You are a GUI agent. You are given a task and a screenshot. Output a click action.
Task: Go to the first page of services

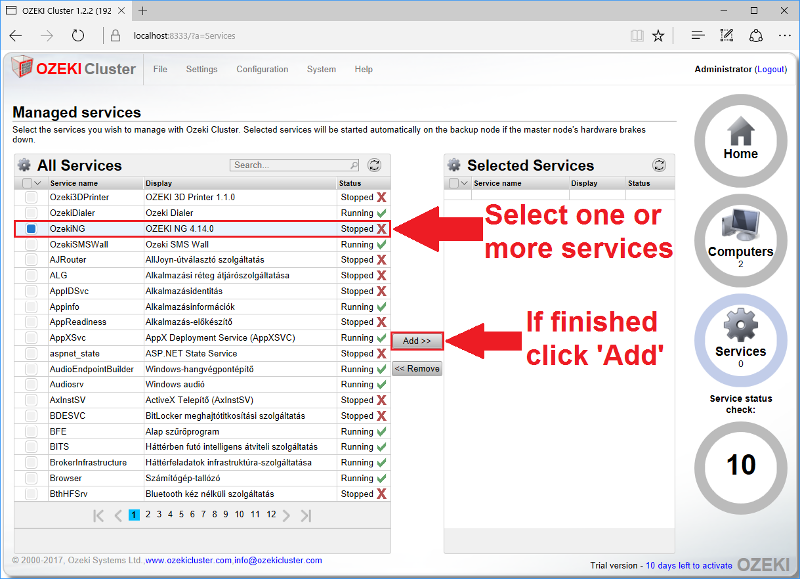pos(98,515)
